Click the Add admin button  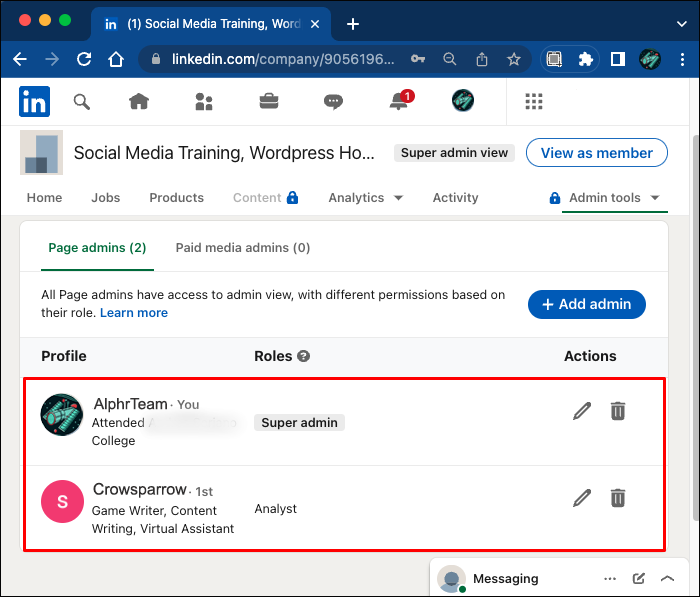pyautogui.click(x=587, y=305)
